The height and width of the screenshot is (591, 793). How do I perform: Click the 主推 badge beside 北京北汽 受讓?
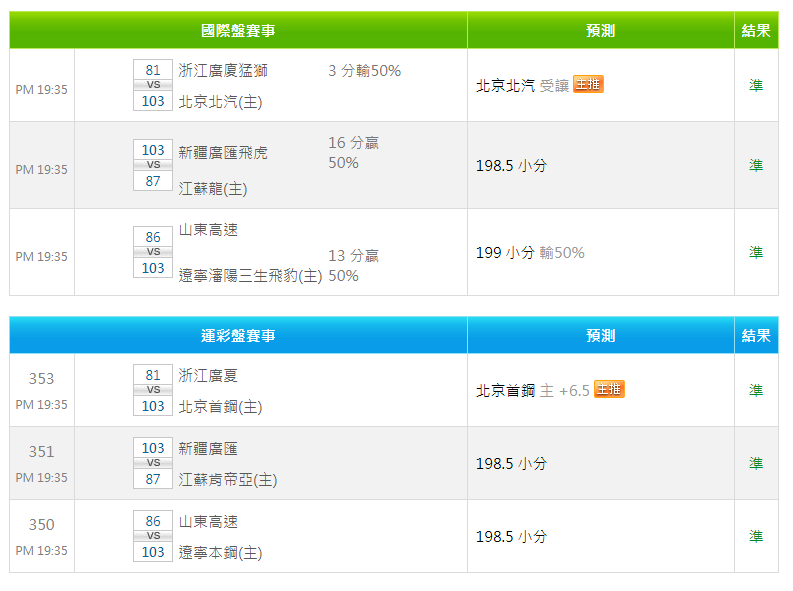(588, 84)
